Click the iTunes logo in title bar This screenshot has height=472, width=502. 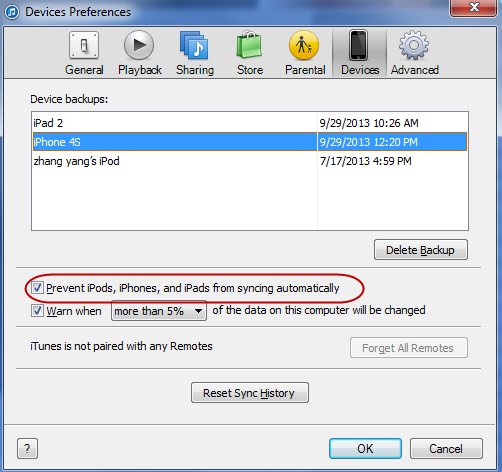point(12,12)
